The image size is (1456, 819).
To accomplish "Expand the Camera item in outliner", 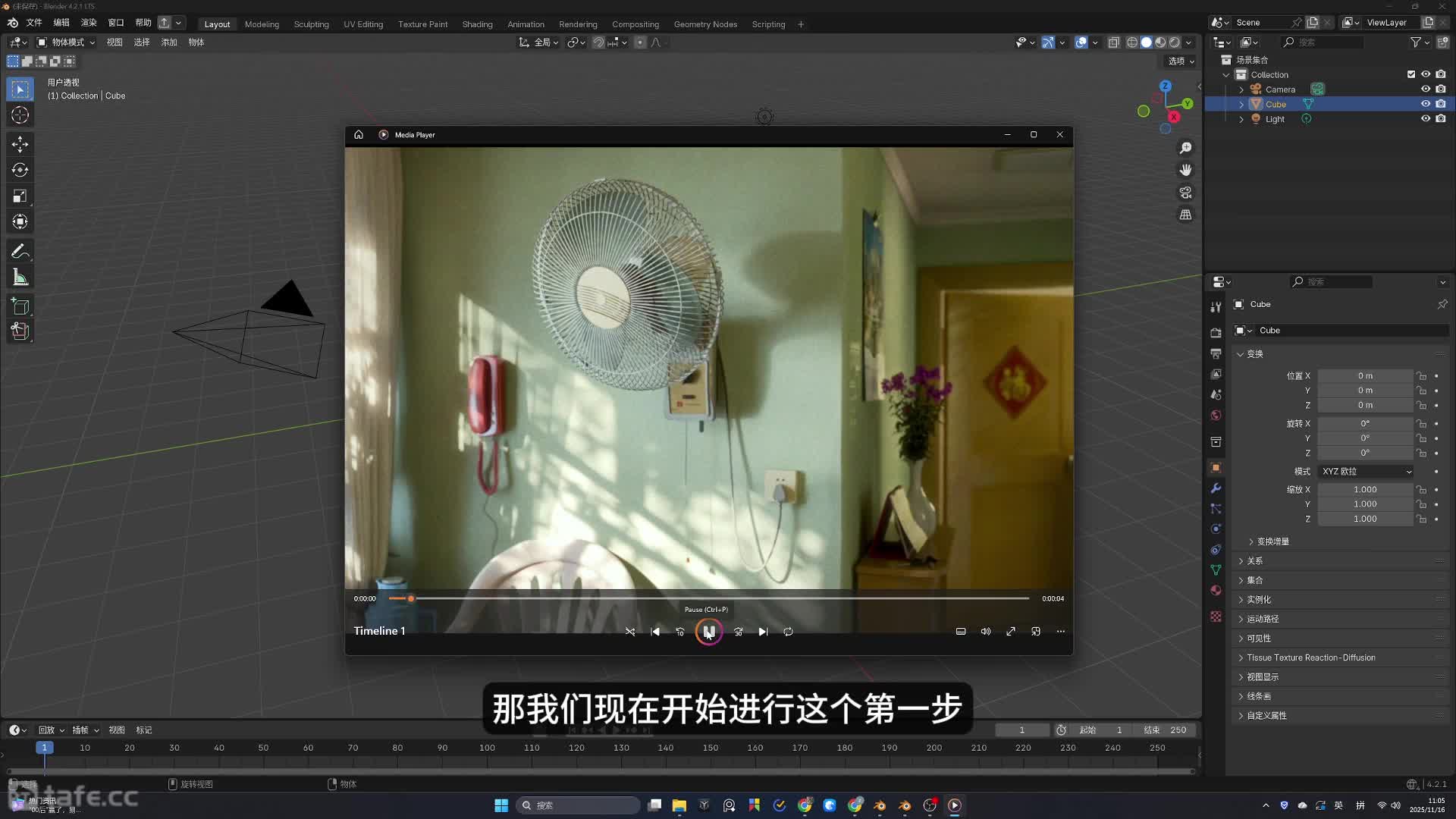I will pos(1241,89).
